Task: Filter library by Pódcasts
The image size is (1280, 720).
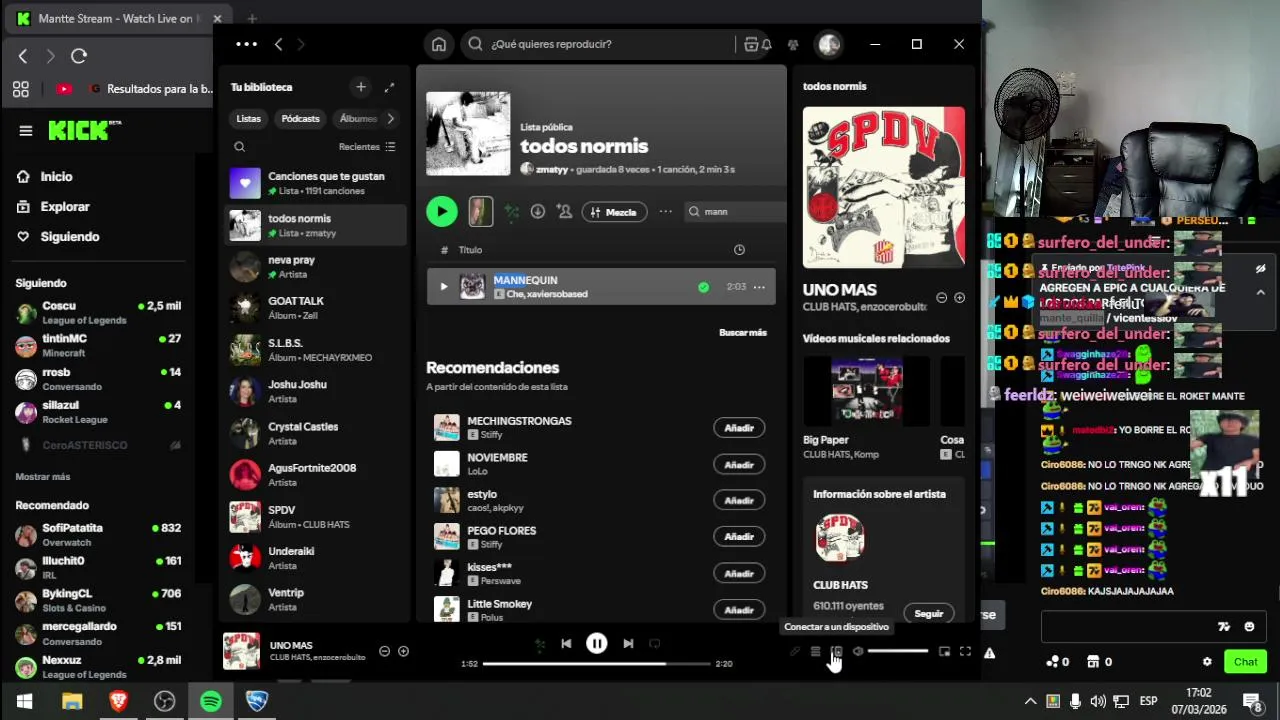Action: click(300, 119)
